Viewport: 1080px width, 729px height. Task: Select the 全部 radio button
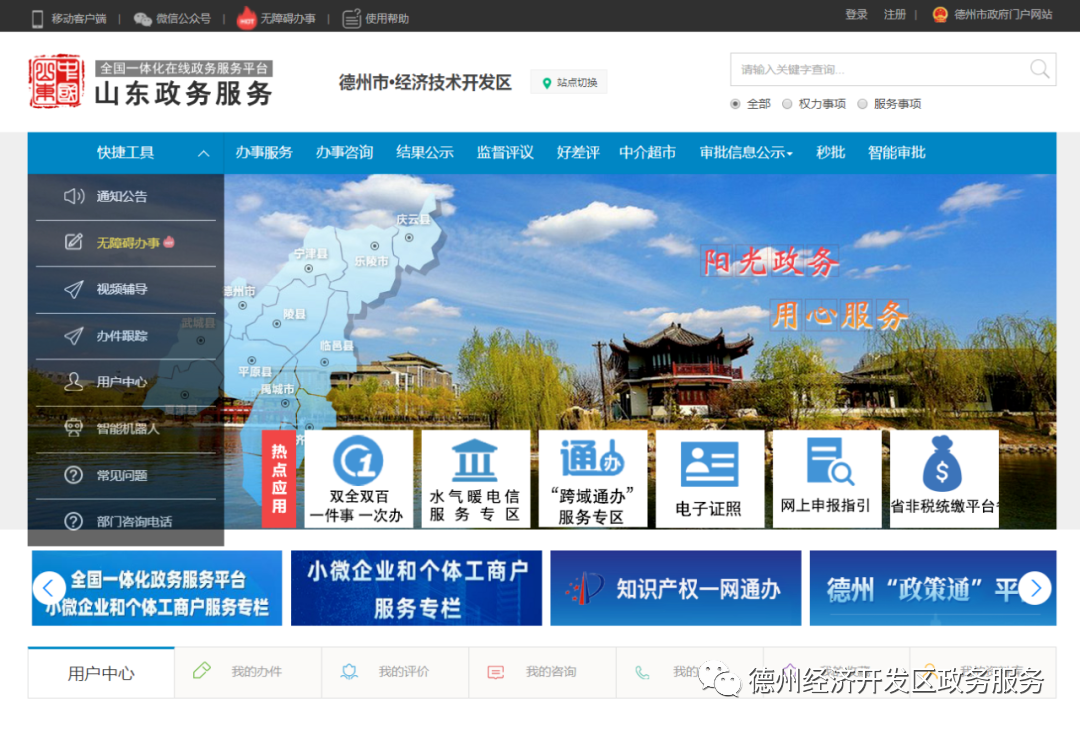(735, 104)
